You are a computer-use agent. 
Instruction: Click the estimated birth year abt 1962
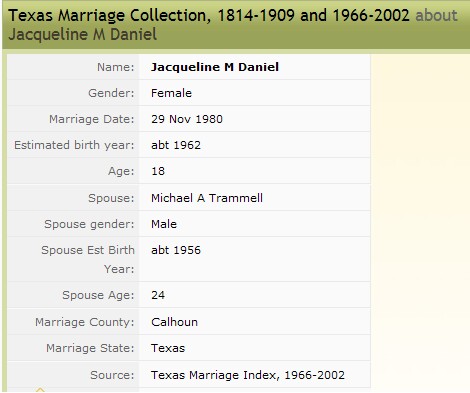click(x=176, y=145)
